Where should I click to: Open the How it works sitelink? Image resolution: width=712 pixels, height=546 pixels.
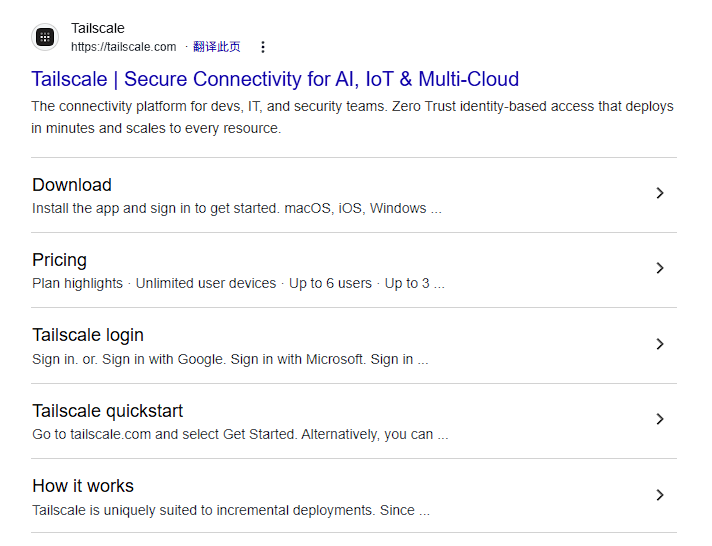[83, 486]
